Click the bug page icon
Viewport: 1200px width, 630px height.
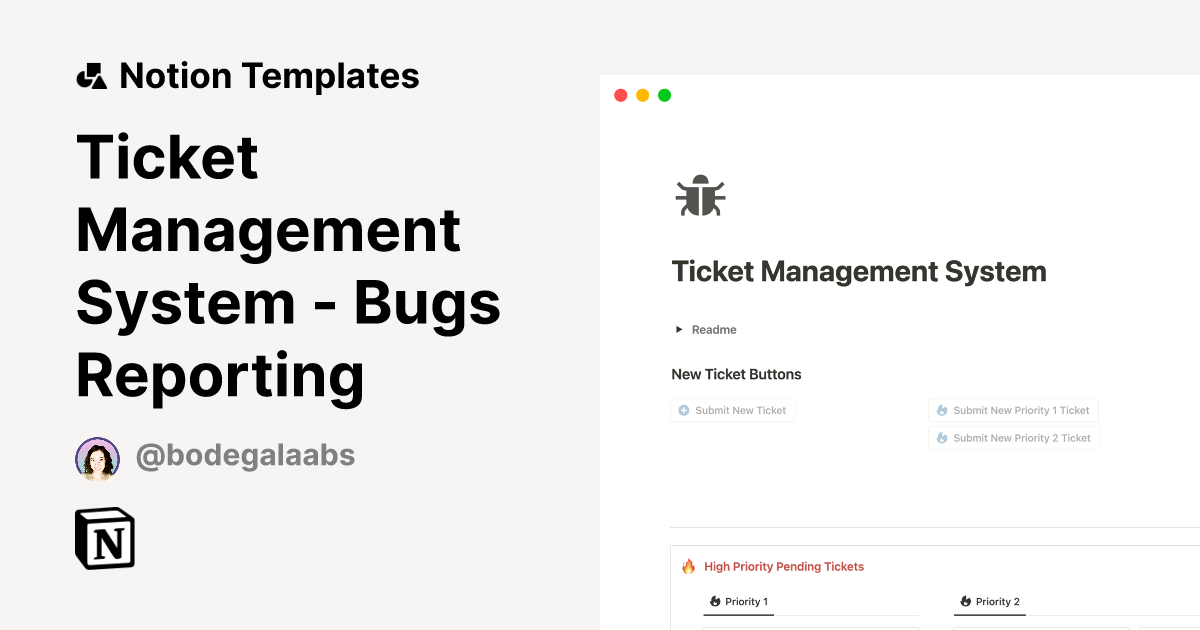click(700, 196)
